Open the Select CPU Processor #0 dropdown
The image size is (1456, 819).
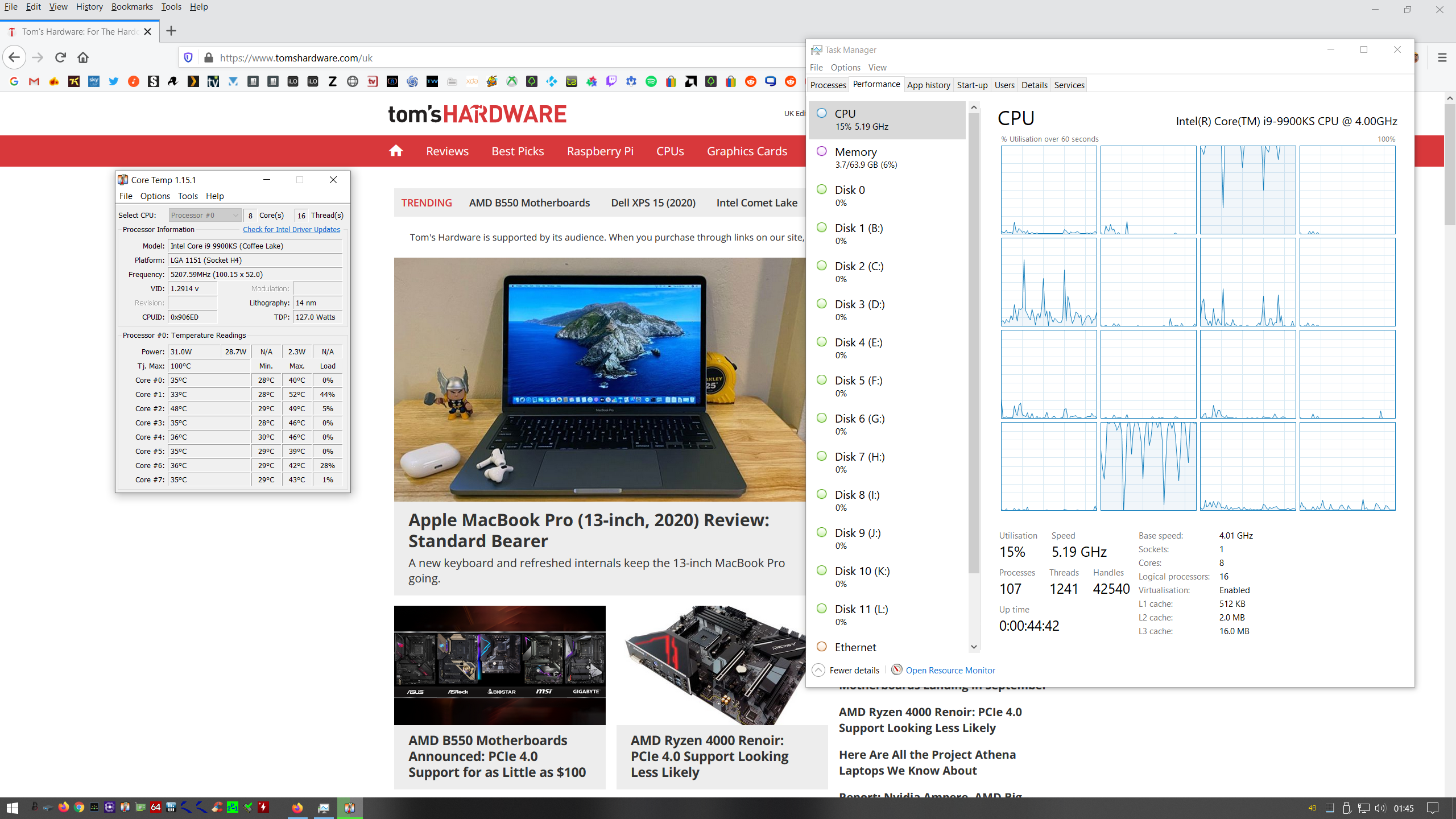click(205, 215)
